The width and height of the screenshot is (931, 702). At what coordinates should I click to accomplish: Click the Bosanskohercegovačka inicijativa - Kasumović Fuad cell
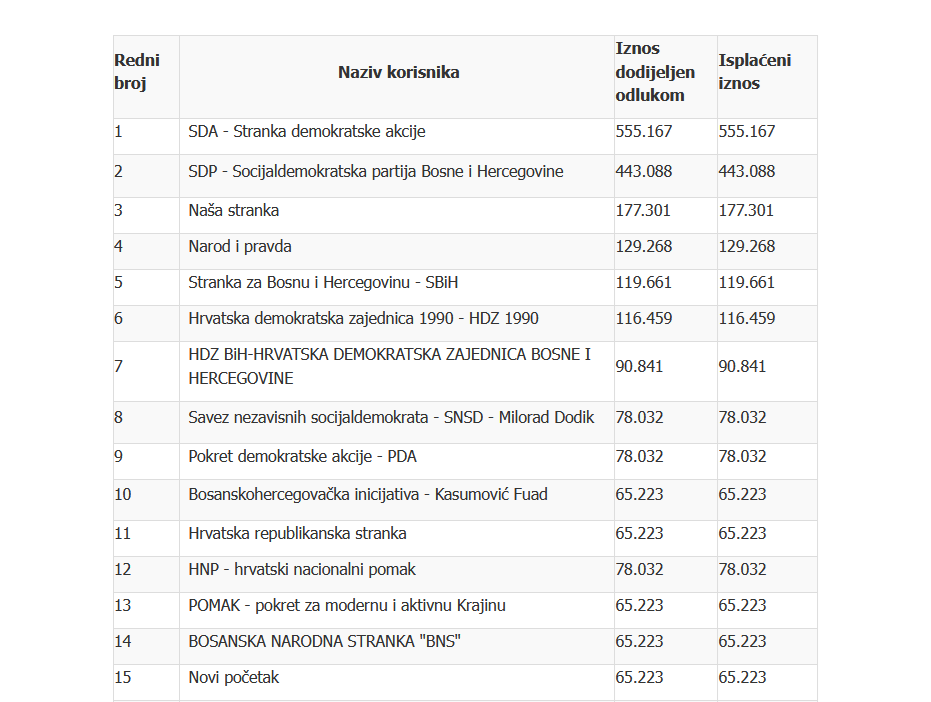[x=397, y=500]
